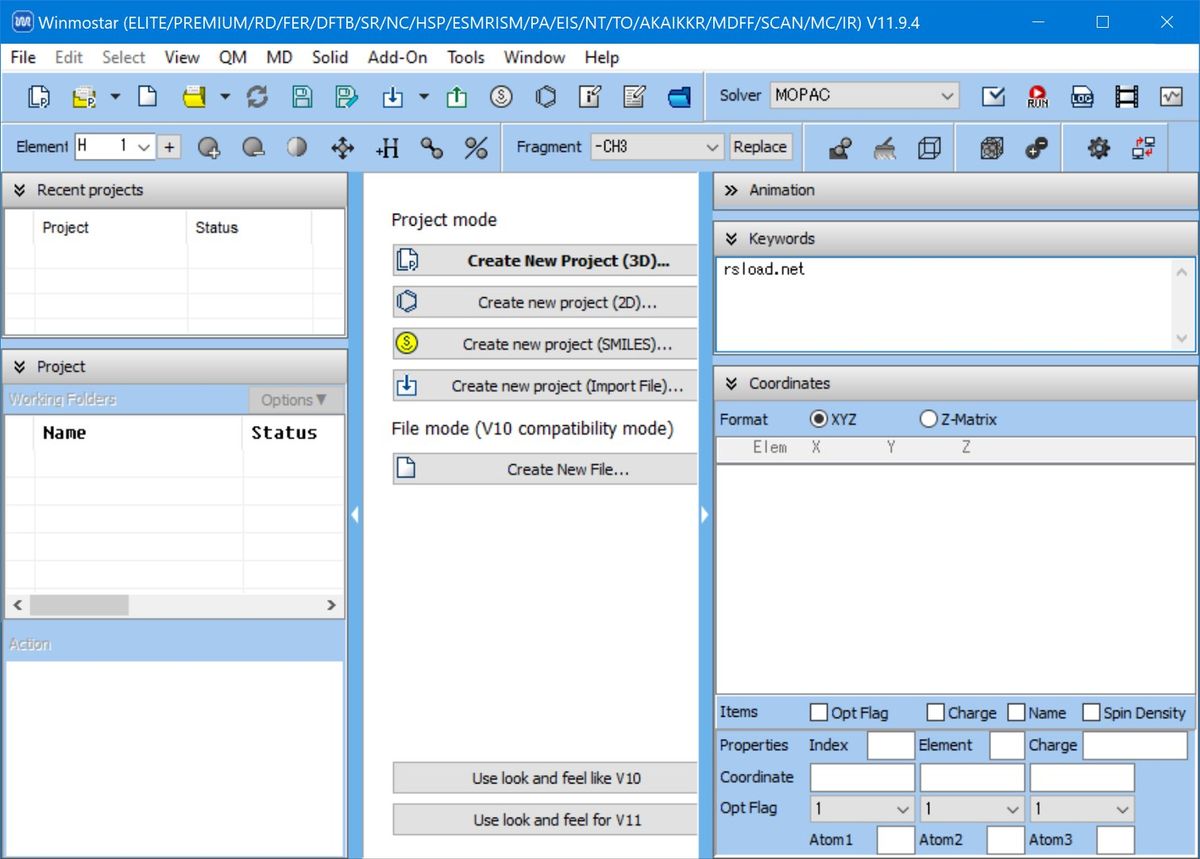The image size is (1200, 859).
Task: Open the Fragment -CH3 dropdown
Action: 656,147
